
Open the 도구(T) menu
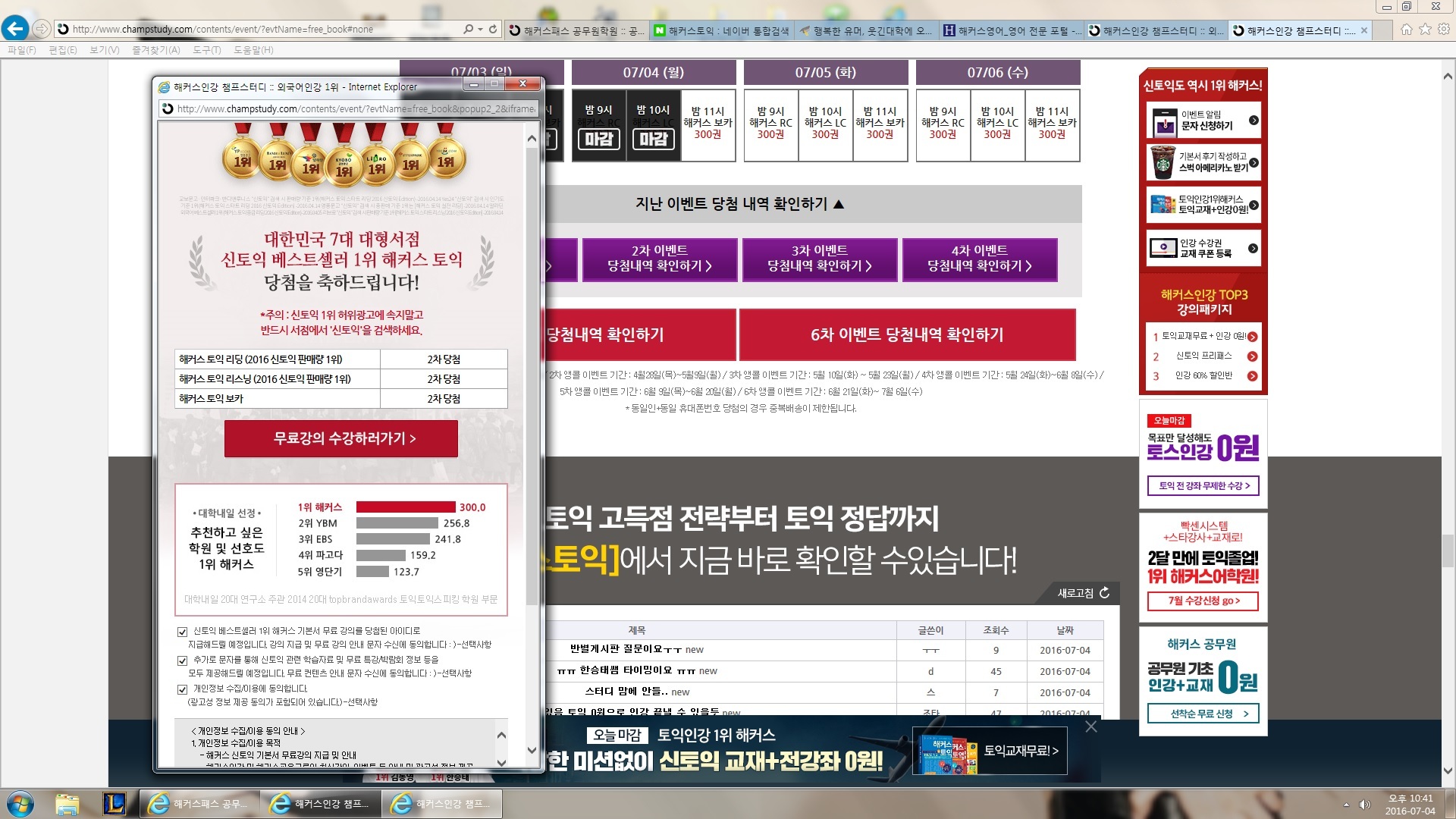coord(206,50)
